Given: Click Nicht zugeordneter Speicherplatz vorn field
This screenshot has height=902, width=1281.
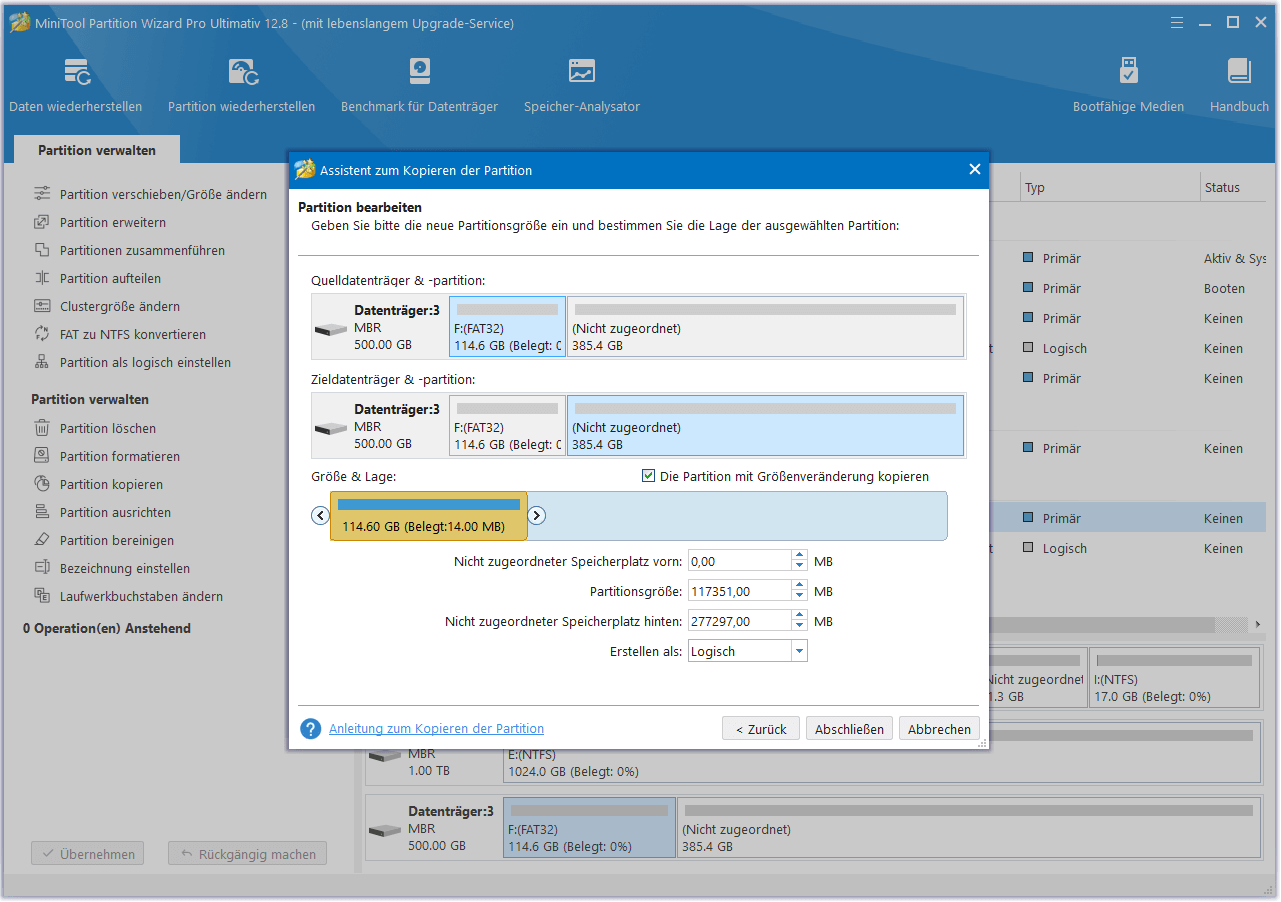Looking at the screenshot, I should [739, 561].
